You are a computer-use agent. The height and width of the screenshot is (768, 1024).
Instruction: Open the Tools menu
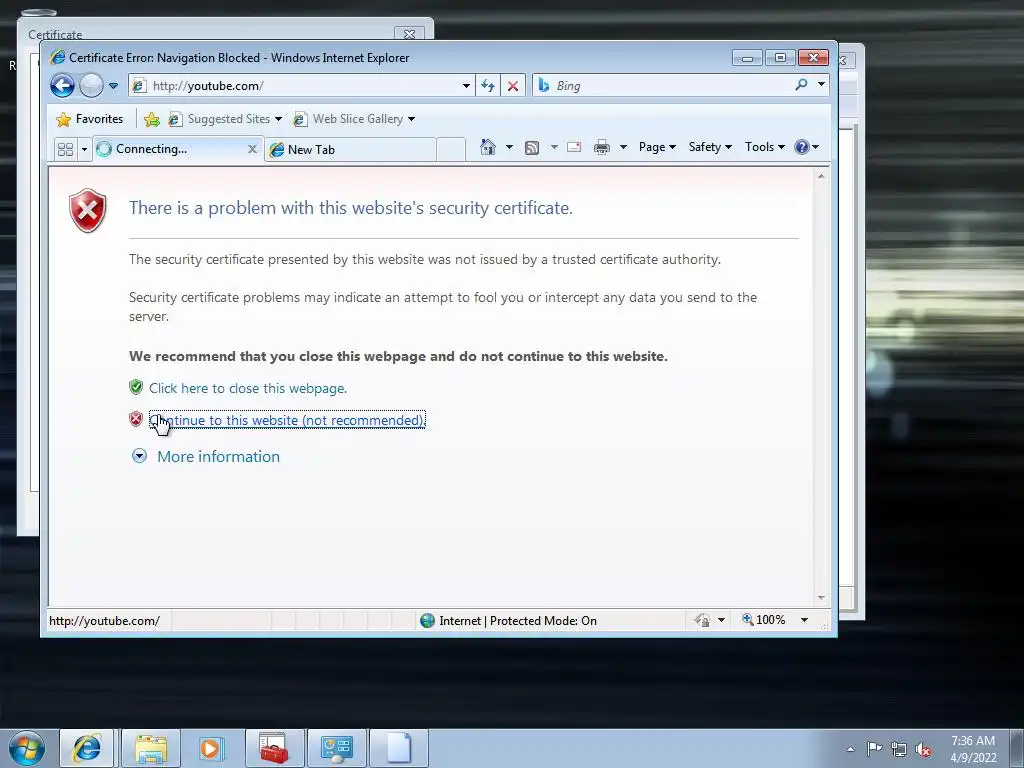click(x=765, y=147)
